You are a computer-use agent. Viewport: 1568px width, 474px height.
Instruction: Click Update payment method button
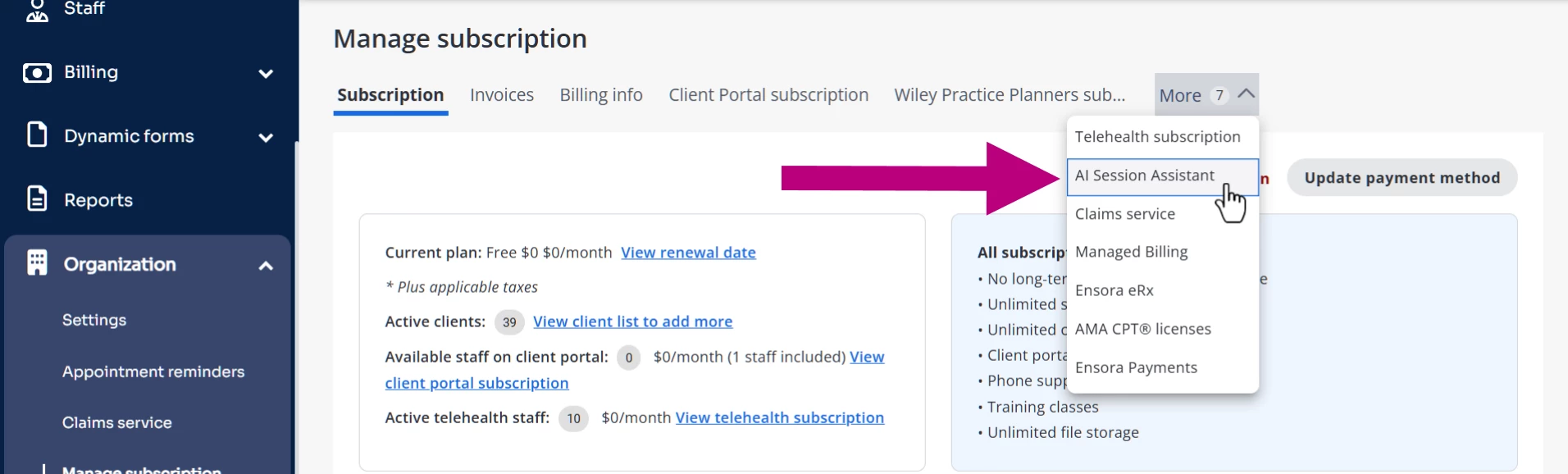(x=1402, y=178)
